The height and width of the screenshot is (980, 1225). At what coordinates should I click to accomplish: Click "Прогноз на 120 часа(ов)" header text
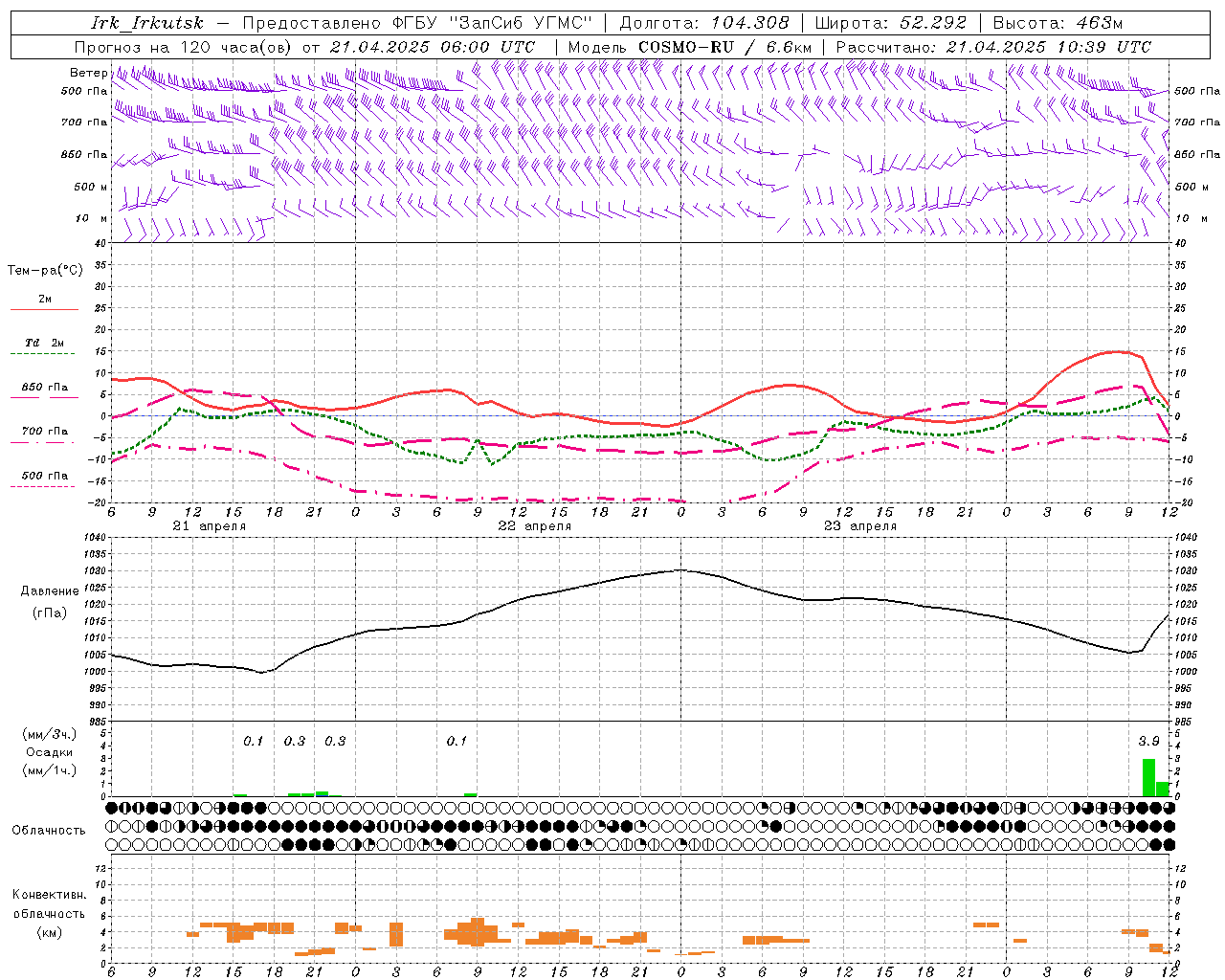click(x=184, y=47)
